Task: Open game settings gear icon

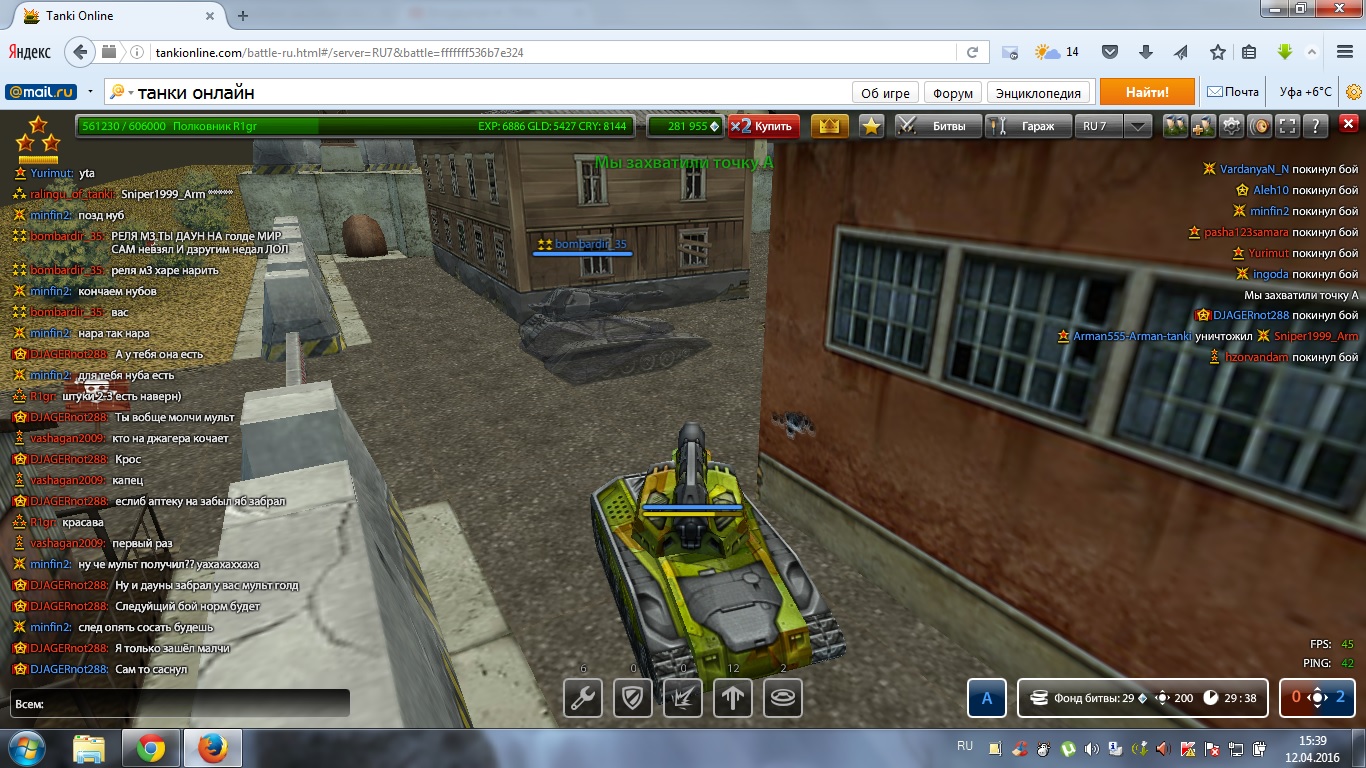Action: coord(1232,126)
